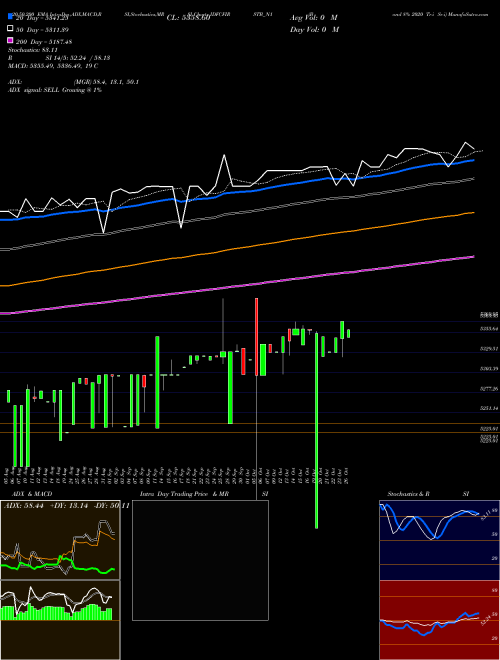Screen dimensions: 500x660
Task: Click the 'Stochastics: 88.11' reading
Action: (x=33, y=50)
